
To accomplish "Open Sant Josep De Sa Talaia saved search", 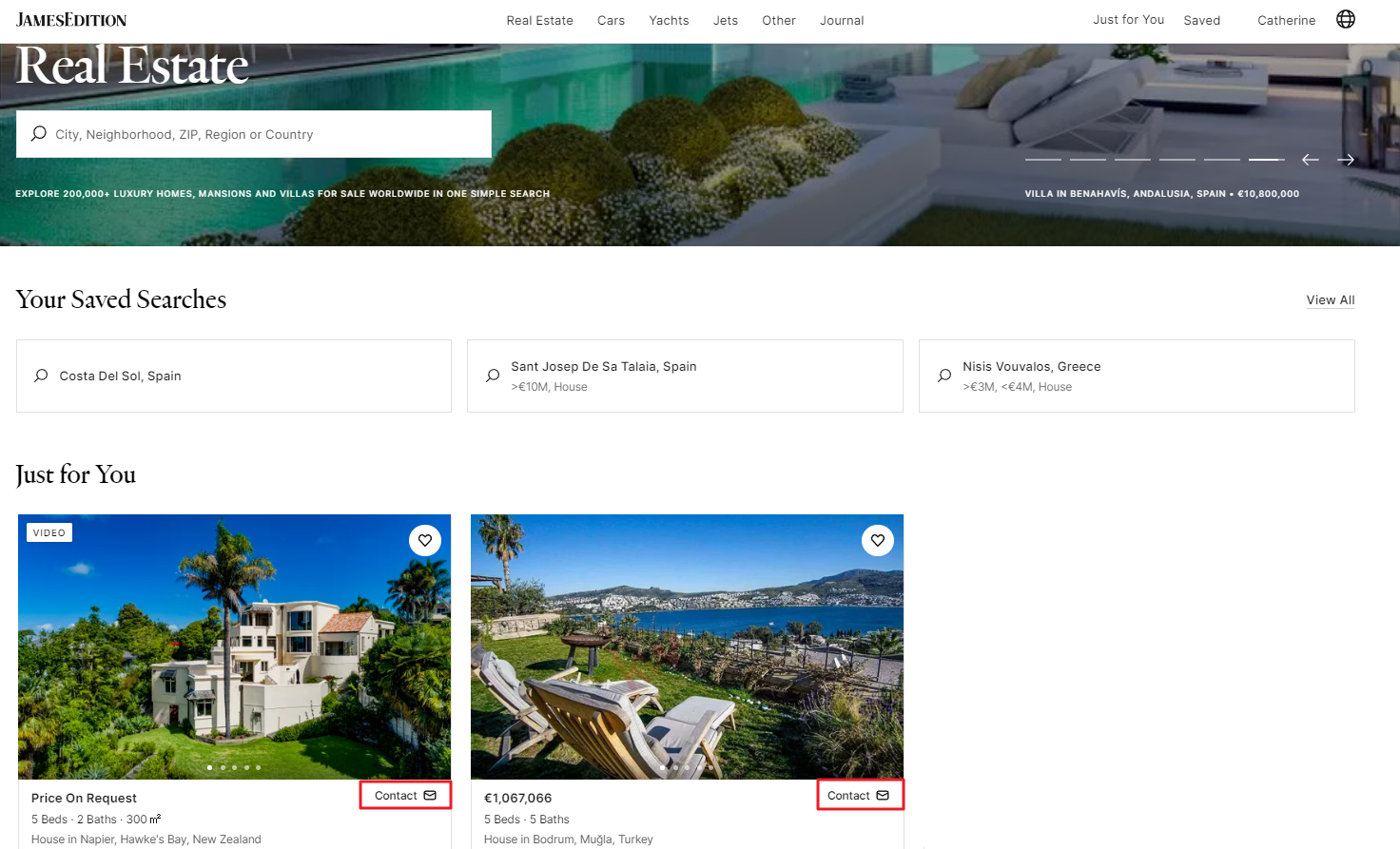I will (x=685, y=376).
